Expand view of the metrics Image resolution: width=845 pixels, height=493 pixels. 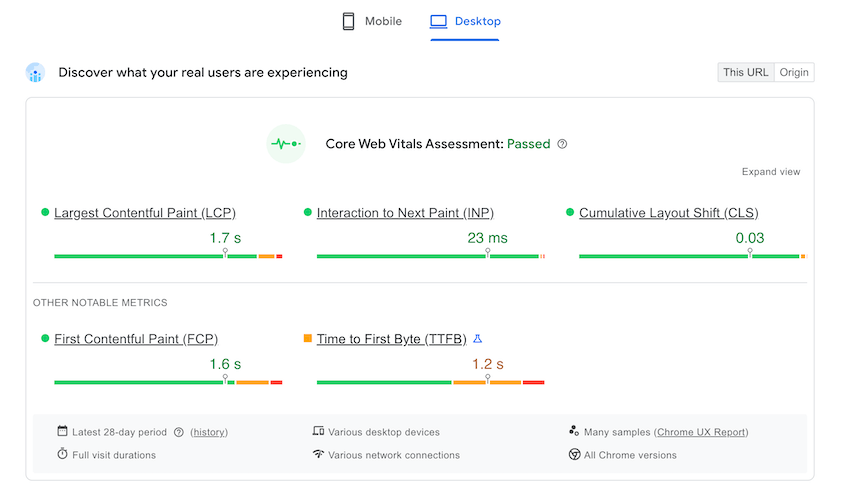coord(770,172)
